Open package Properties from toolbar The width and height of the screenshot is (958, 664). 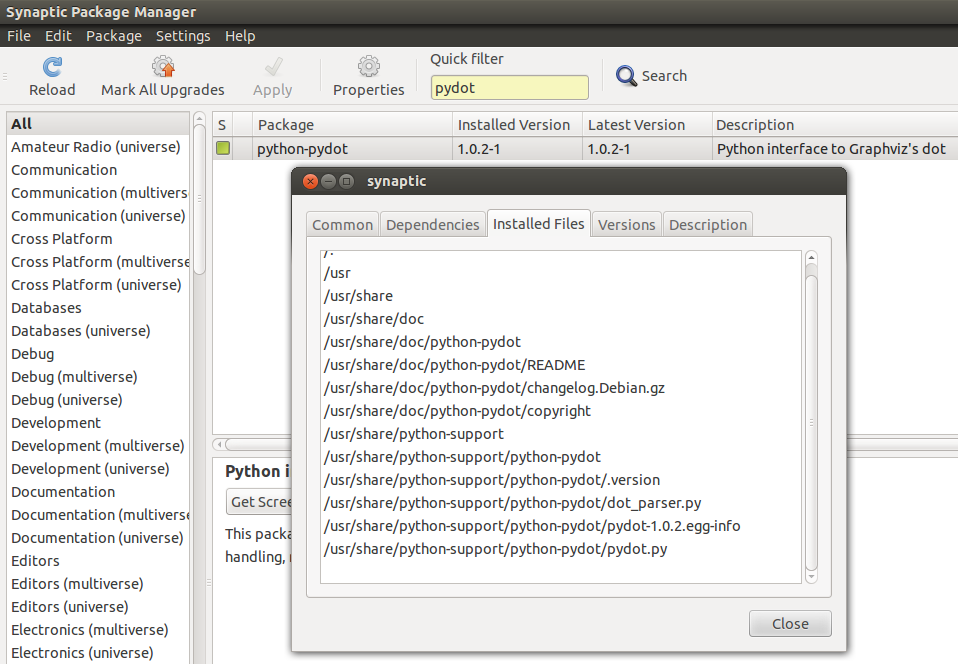(368, 76)
